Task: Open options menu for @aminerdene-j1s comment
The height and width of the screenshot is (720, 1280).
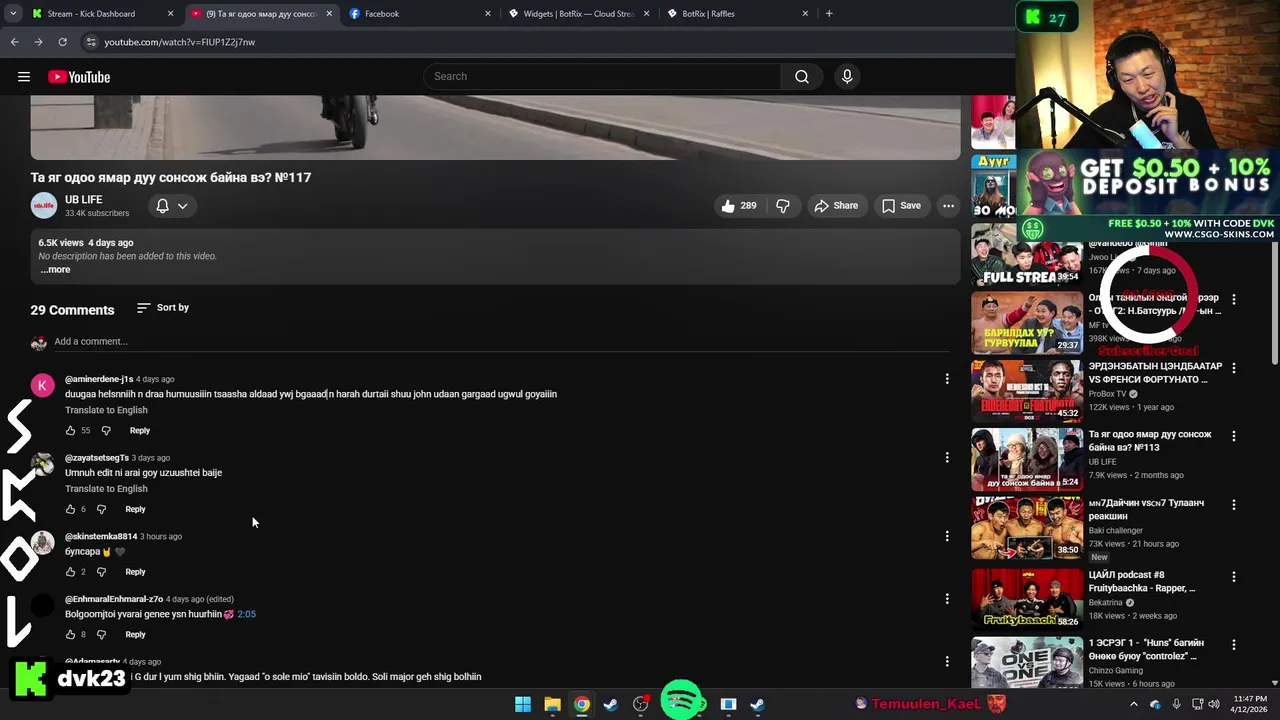Action: 947,379
